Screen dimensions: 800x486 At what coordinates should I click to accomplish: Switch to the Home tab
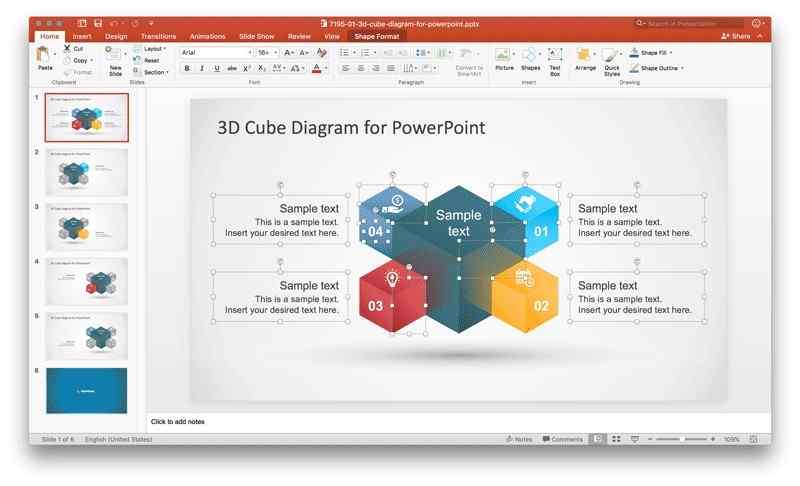click(x=49, y=36)
